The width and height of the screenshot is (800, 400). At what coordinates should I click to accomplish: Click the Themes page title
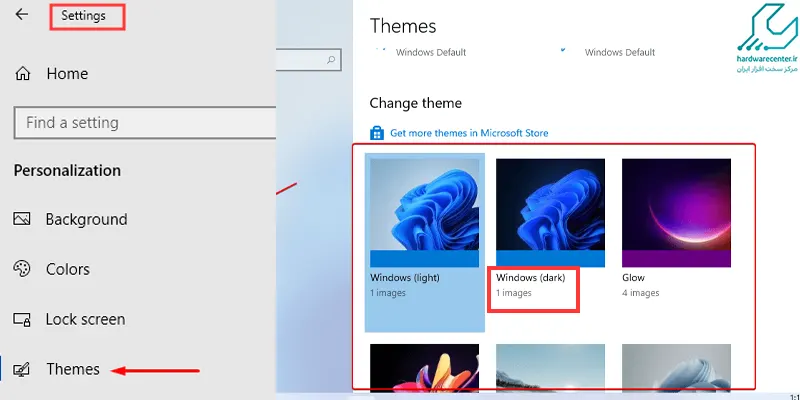coord(403,26)
